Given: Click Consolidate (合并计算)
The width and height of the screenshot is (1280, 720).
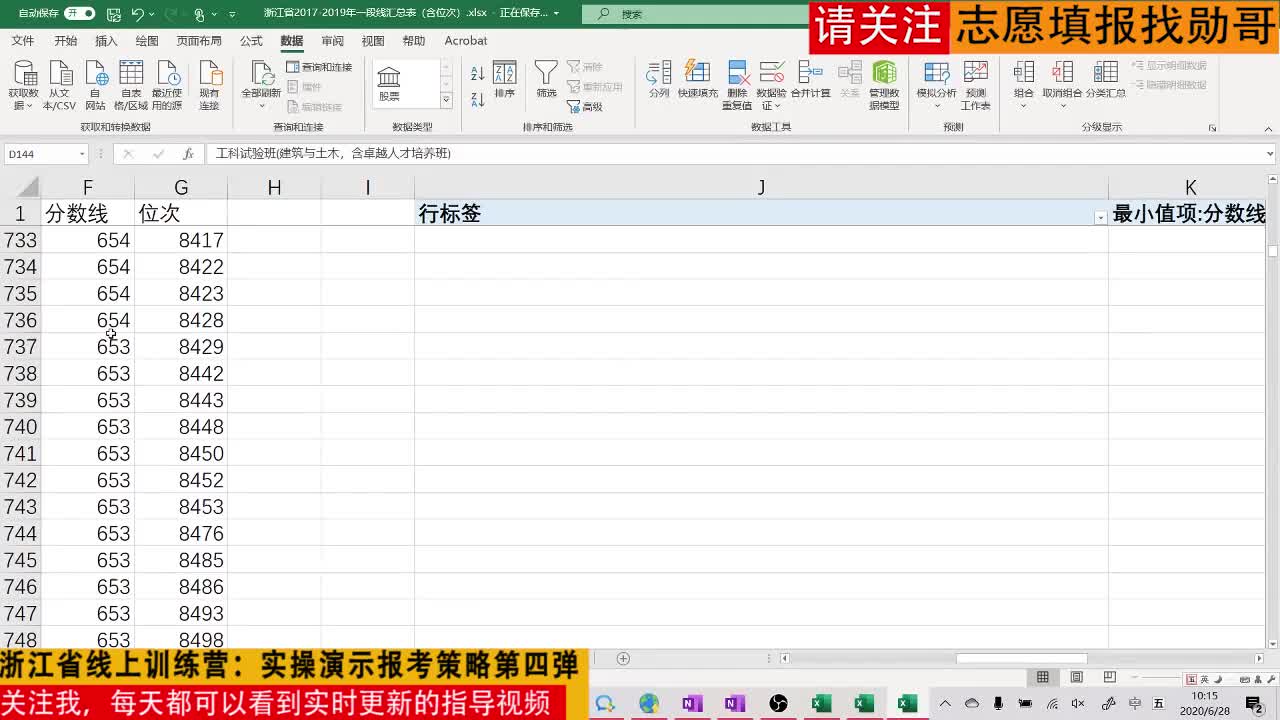Looking at the screenshot, I should point(811,80).
